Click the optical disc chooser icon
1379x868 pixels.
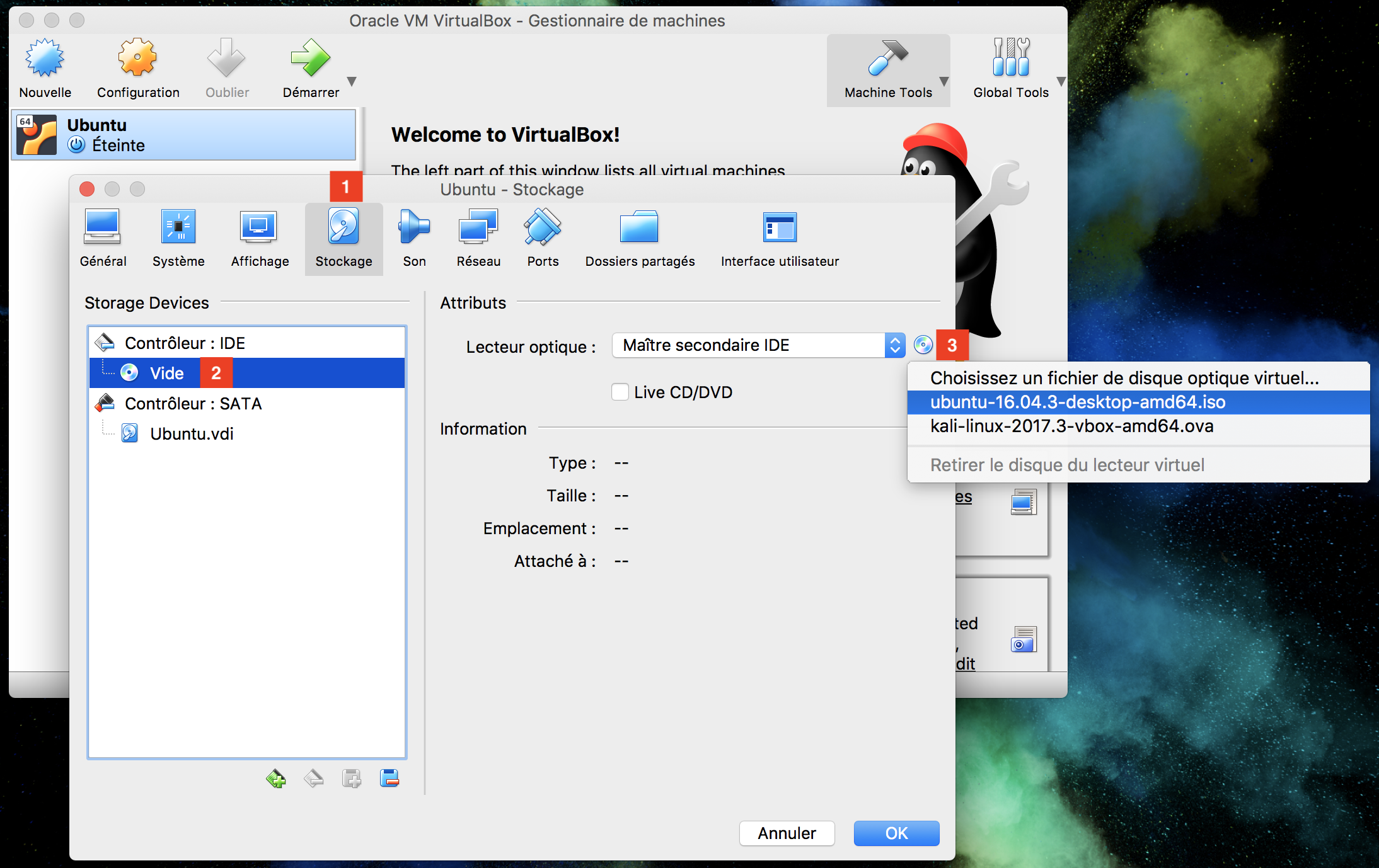[x=923, y=345]
